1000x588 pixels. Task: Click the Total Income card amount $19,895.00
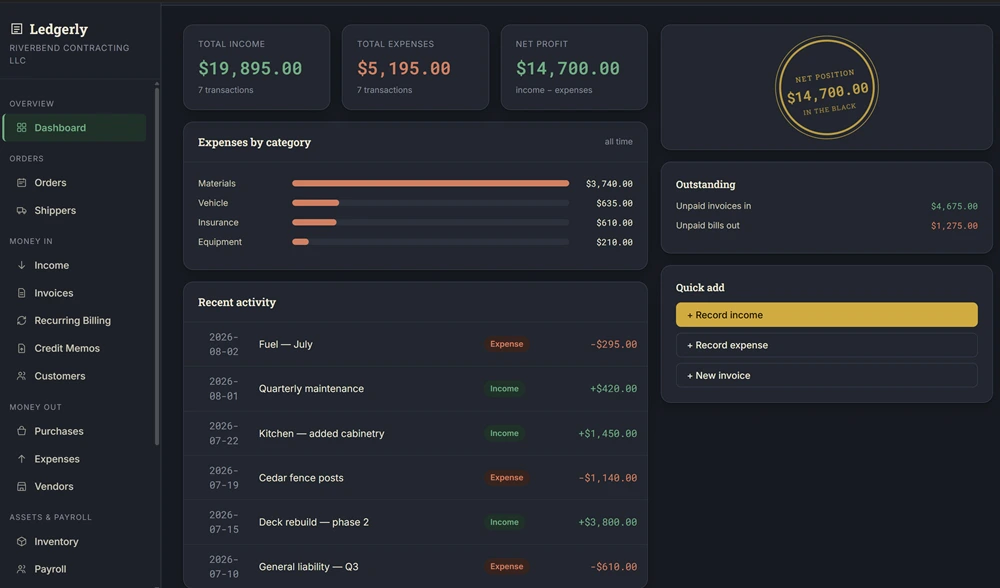(x=250, y=68)
